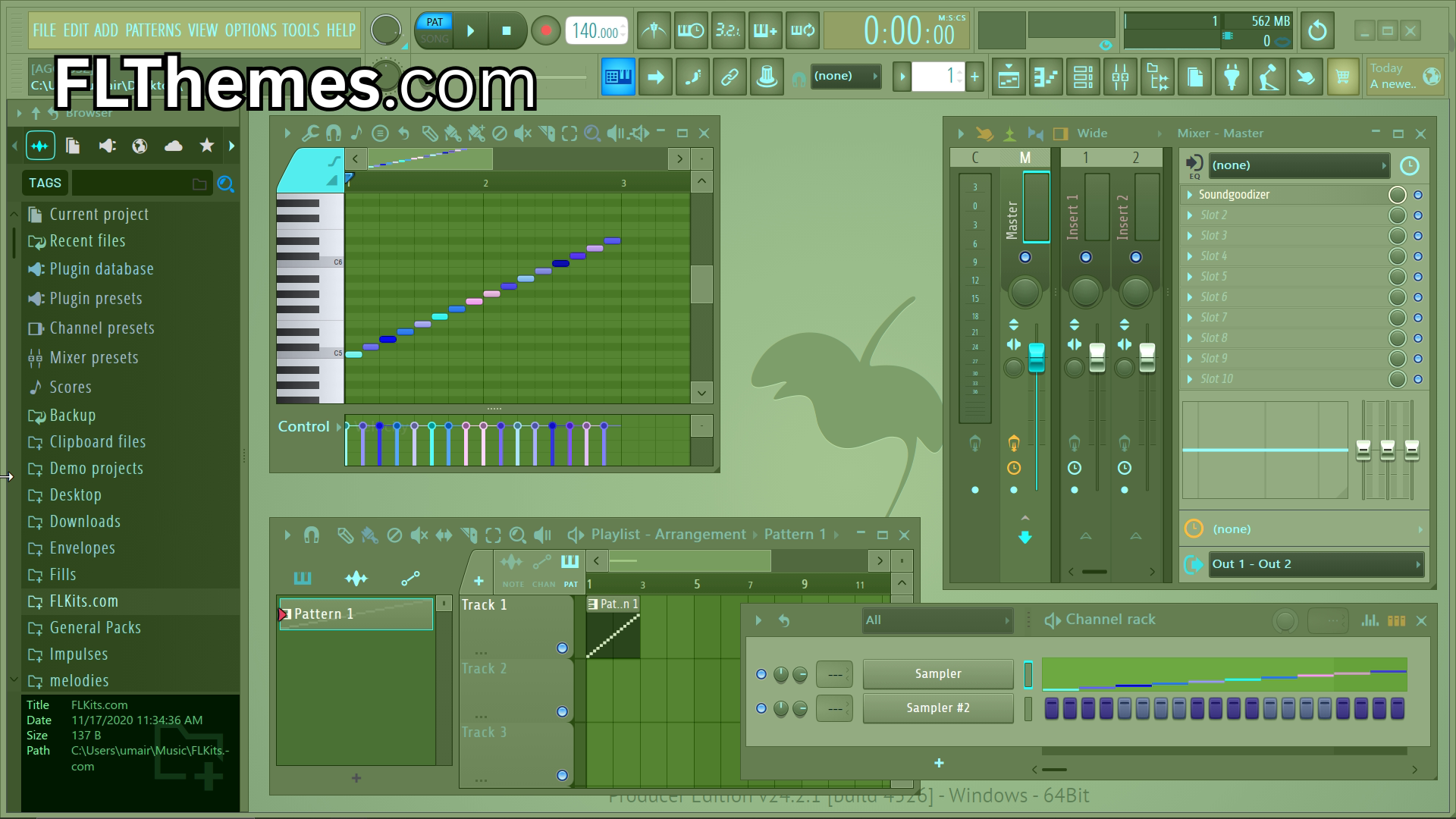This screenshot has width=1456, height=819.
Task: Open the Piano roll options menu arrow
Action: (x=287, y=133)
